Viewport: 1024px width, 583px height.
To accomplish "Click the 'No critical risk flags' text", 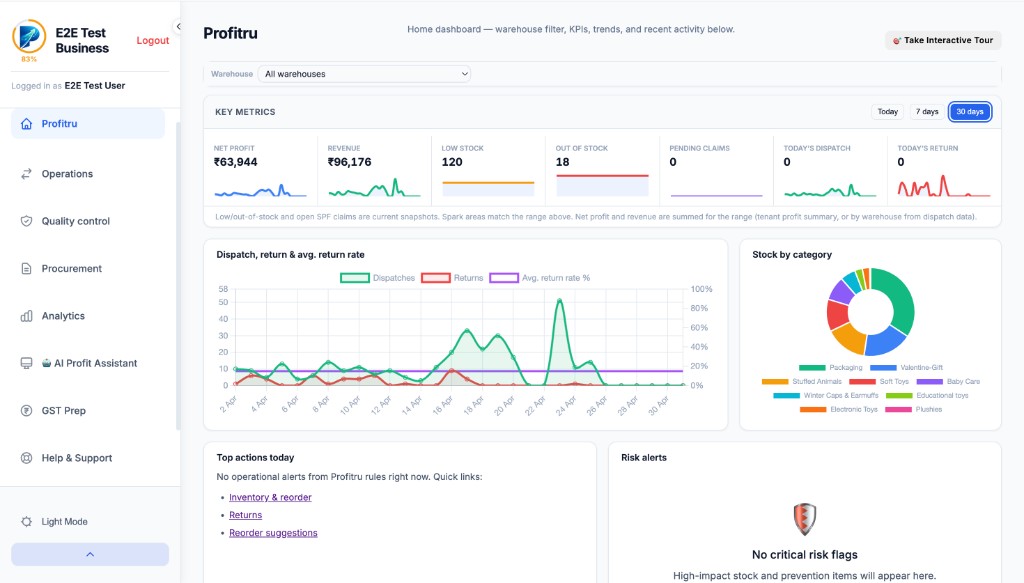I will pos(805,555).
